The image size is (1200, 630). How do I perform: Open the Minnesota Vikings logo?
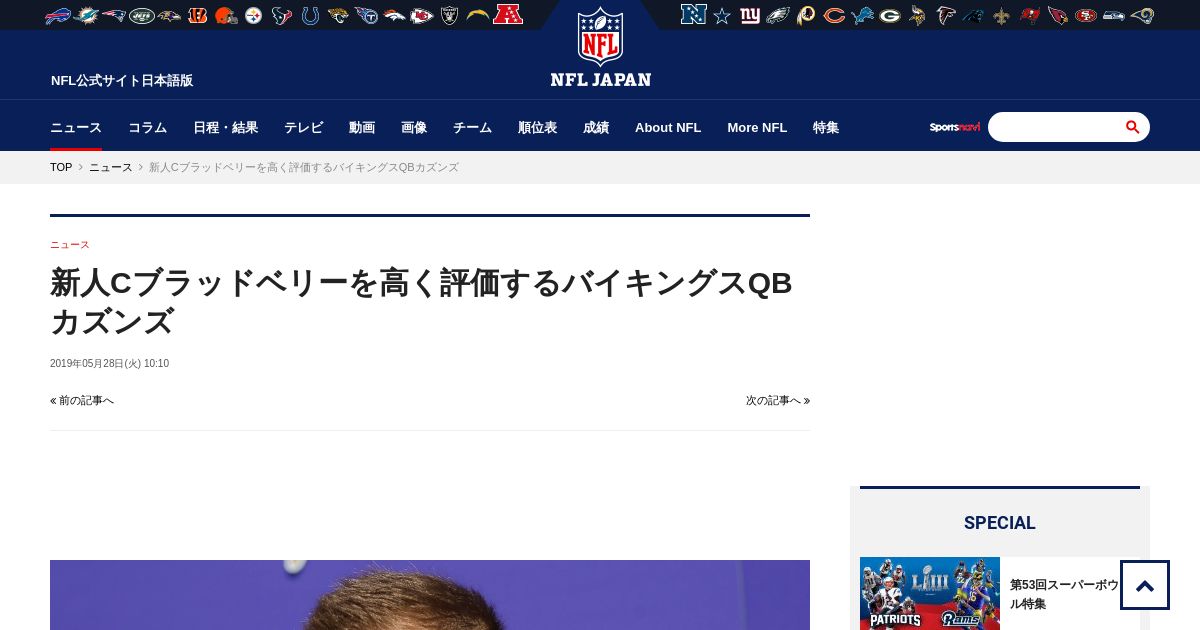tap(918, 15)
